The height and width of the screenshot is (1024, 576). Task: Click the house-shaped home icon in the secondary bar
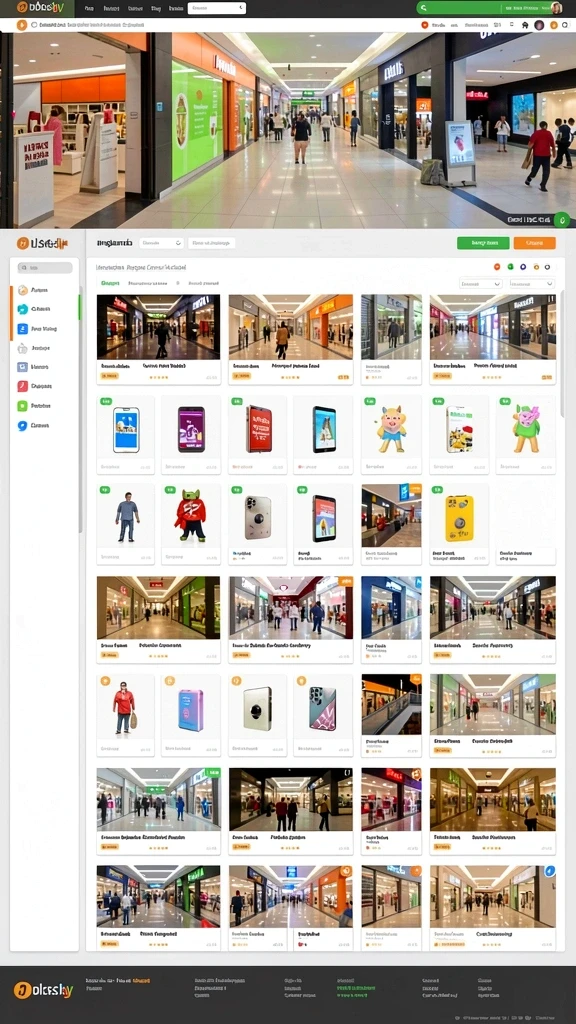[525, 25]
